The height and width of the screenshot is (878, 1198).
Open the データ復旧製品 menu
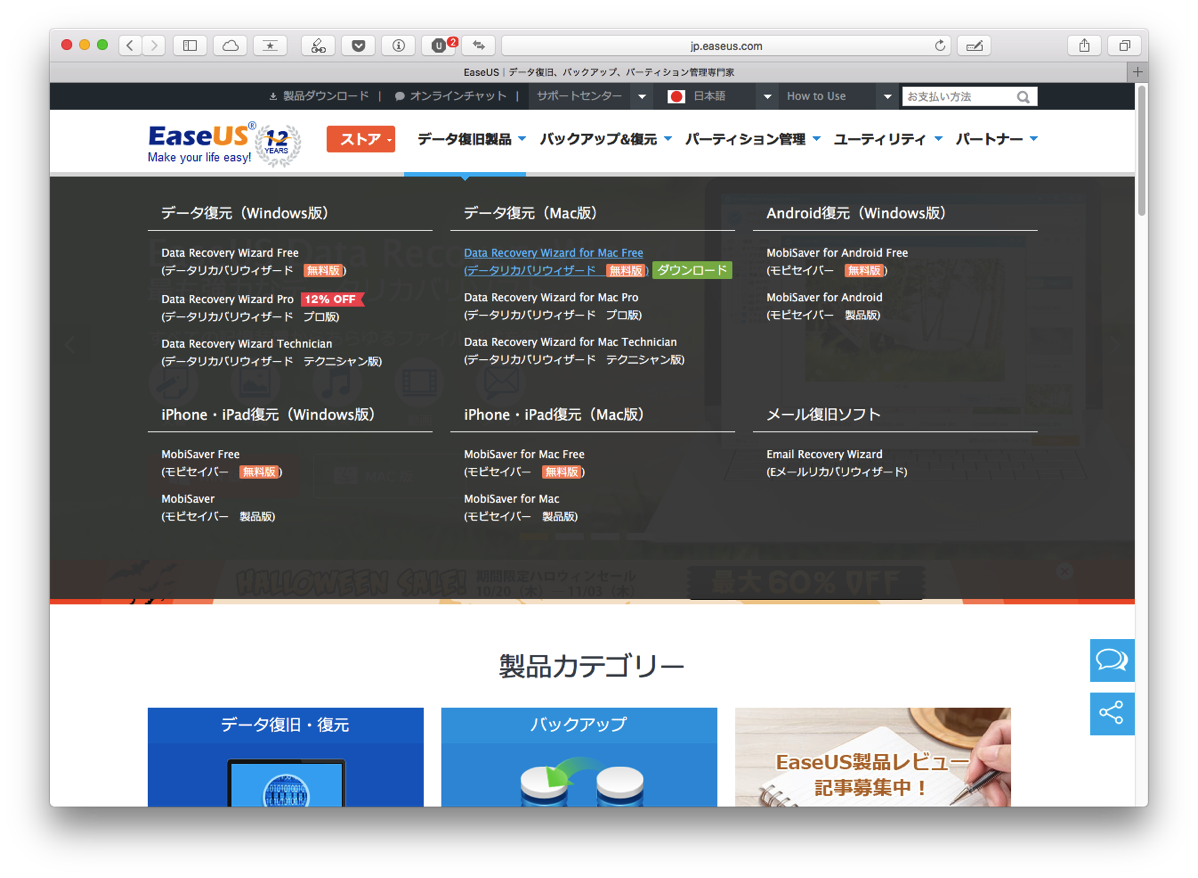[471, 139]
